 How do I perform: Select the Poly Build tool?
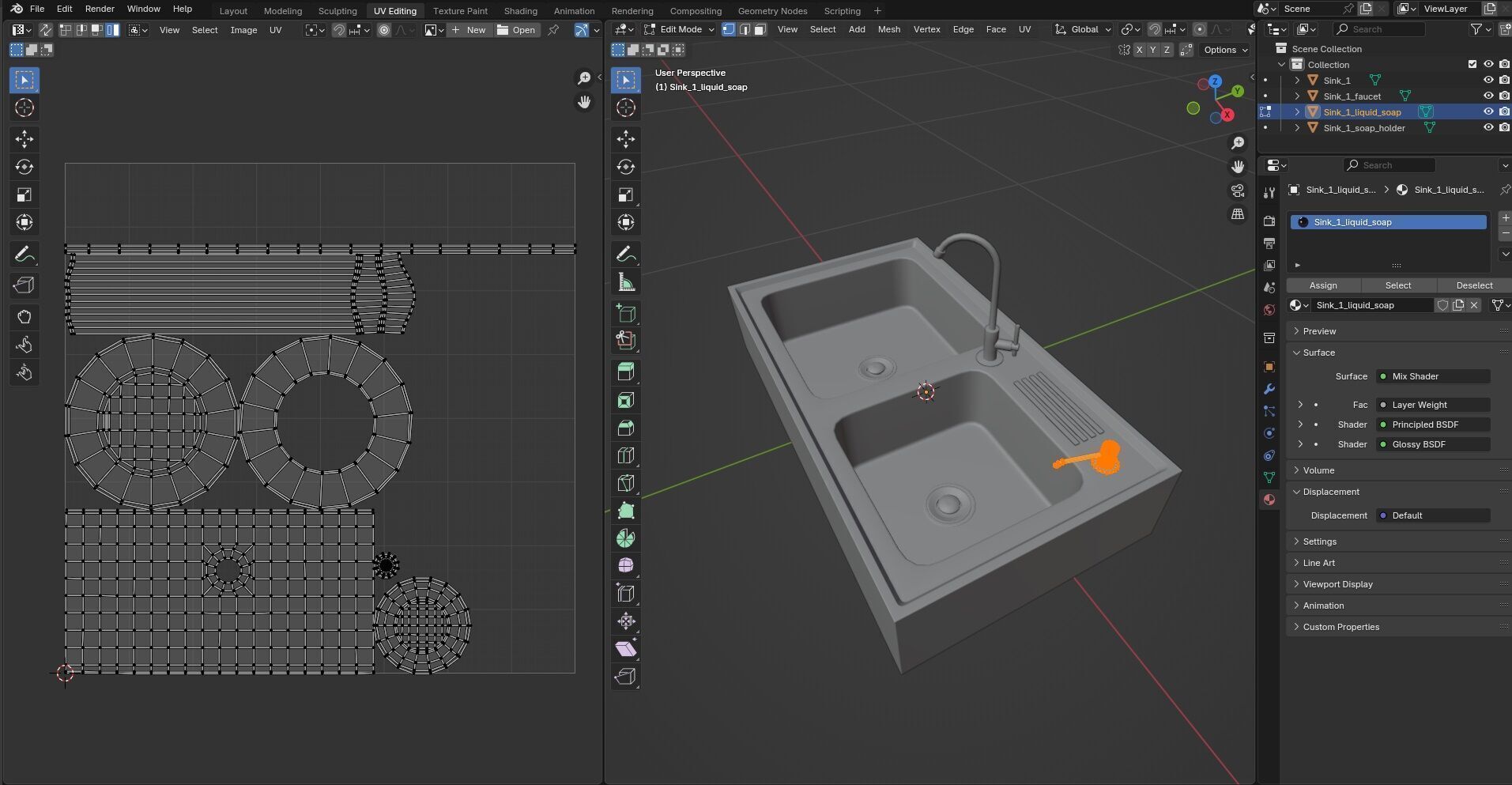pos(626,511)
